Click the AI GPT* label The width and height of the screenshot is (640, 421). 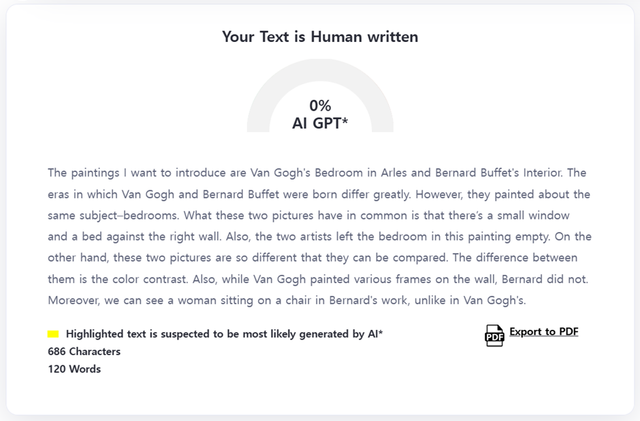[320, 123]
